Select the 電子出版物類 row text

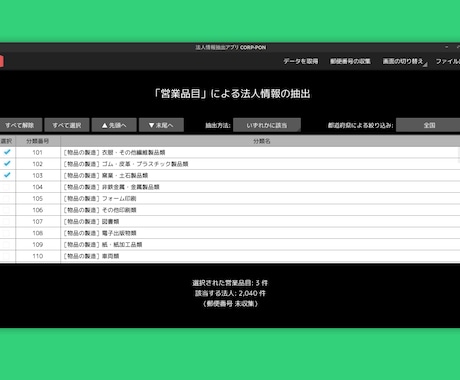coord(119,233)
